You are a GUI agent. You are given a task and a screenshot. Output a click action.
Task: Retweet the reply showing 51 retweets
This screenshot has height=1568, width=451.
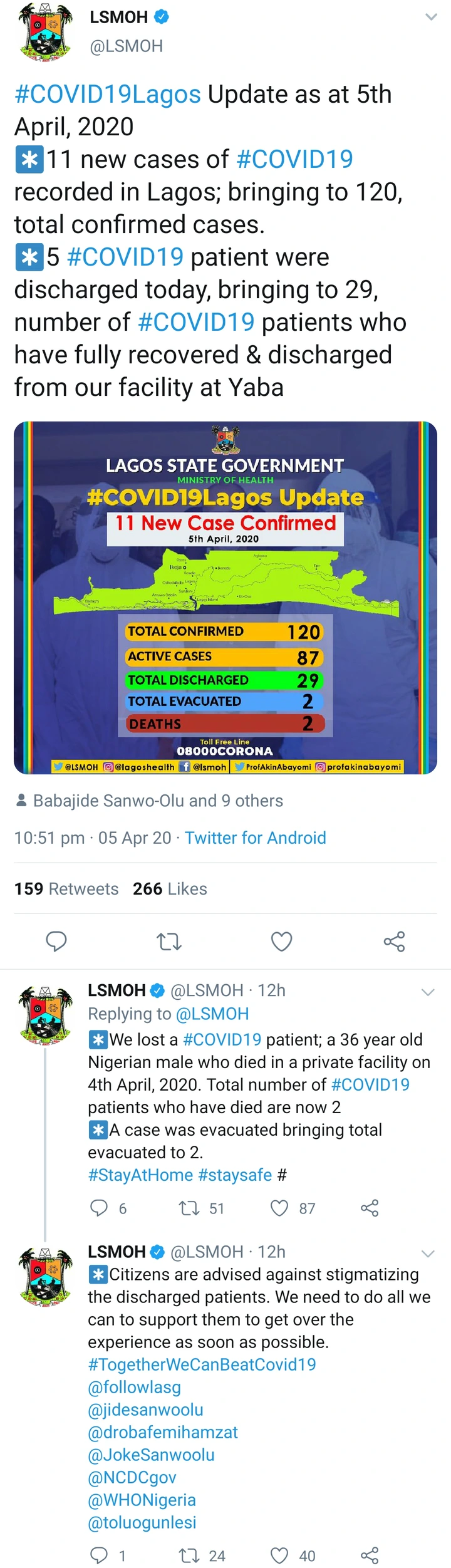(189, 1207)
